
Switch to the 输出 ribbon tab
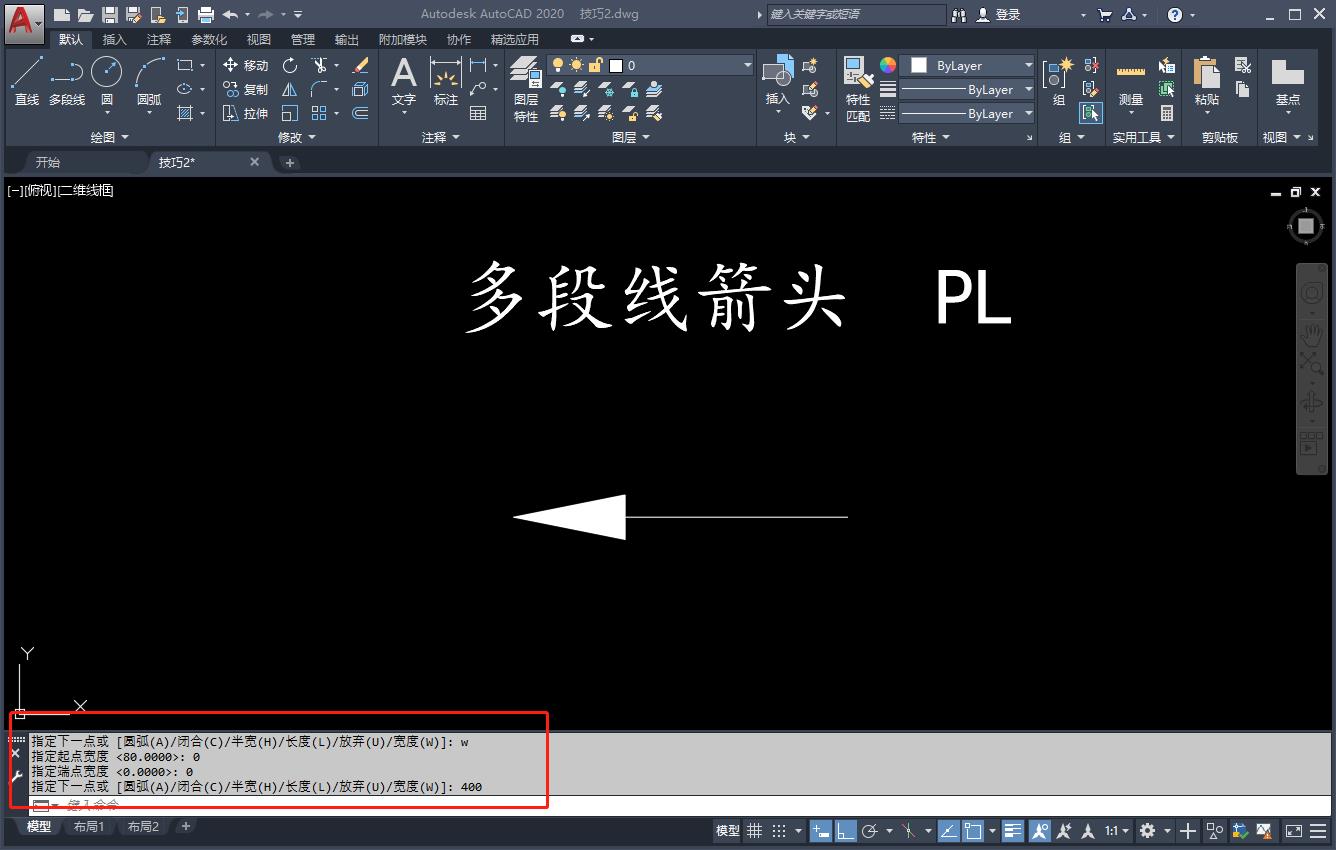click(347, 39)
